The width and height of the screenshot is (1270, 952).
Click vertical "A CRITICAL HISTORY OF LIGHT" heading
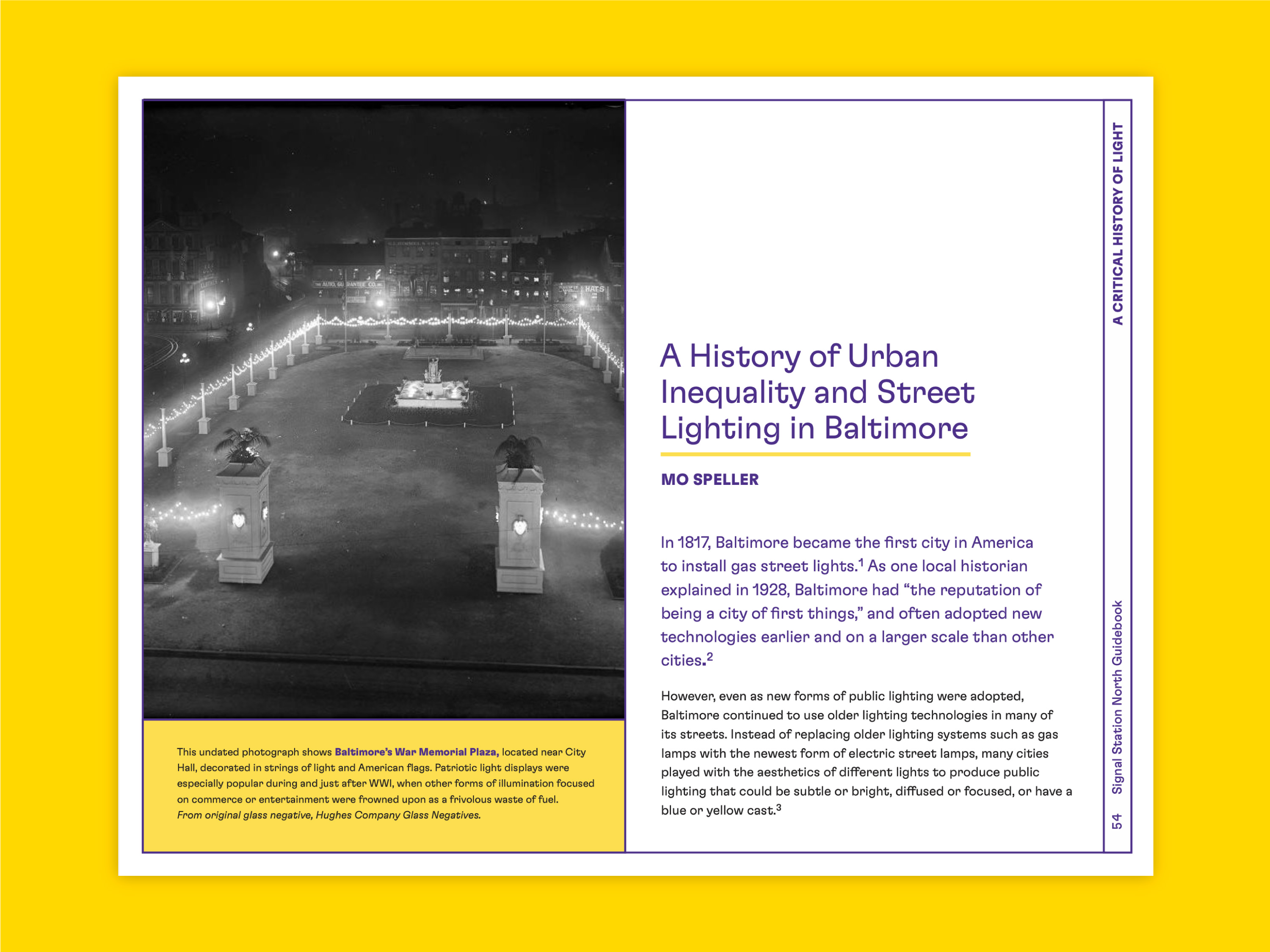(x=1117, y=224)
